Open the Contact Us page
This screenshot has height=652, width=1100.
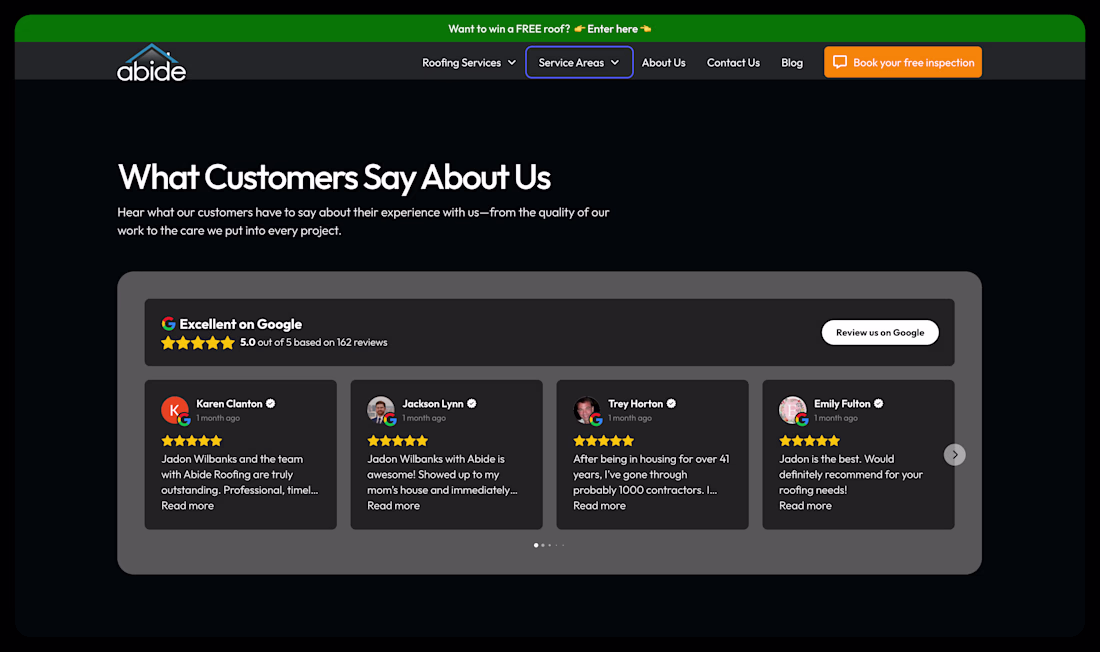[x=733, y=62]
